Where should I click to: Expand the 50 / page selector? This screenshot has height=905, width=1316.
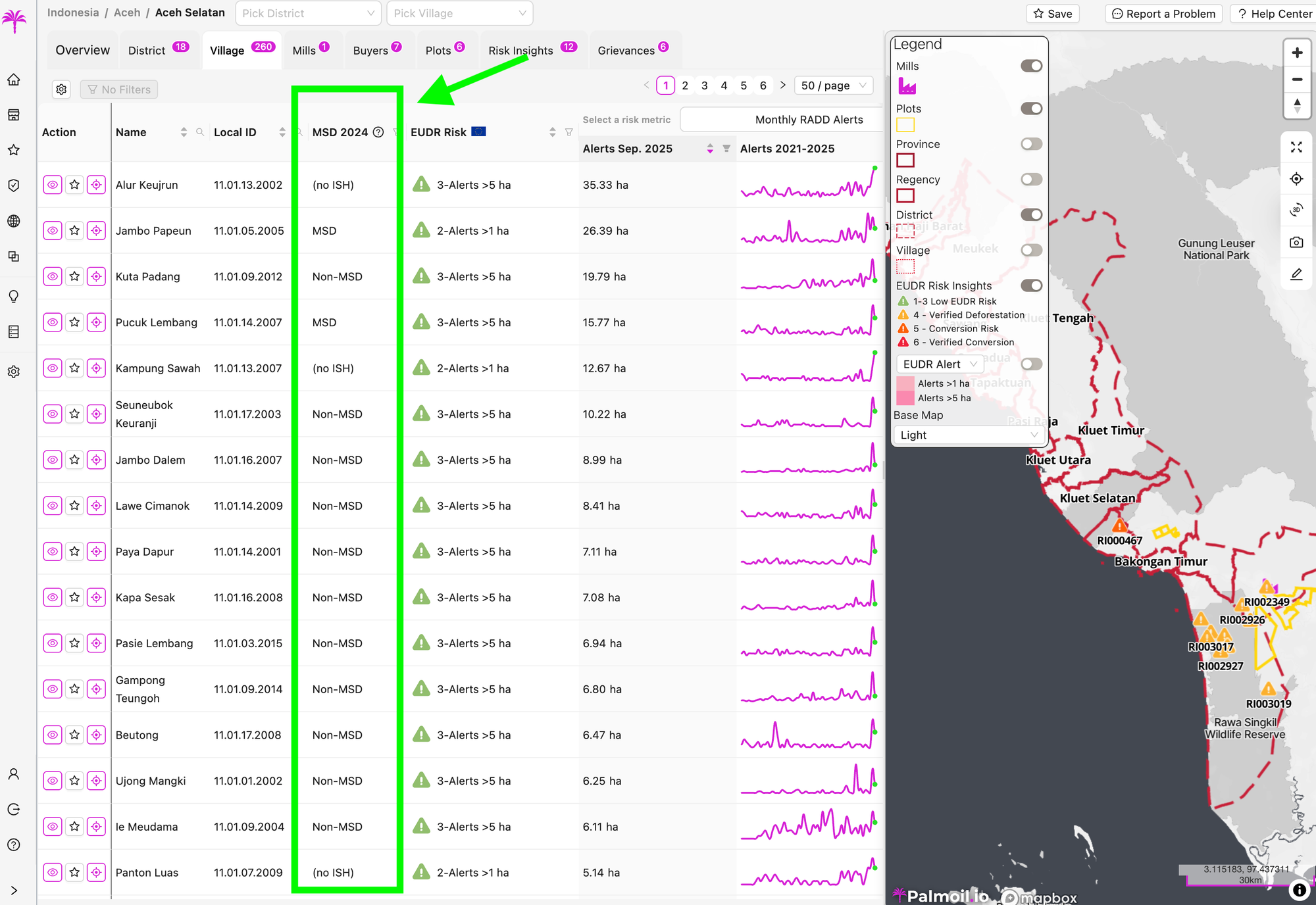click(x=834, y=86)
